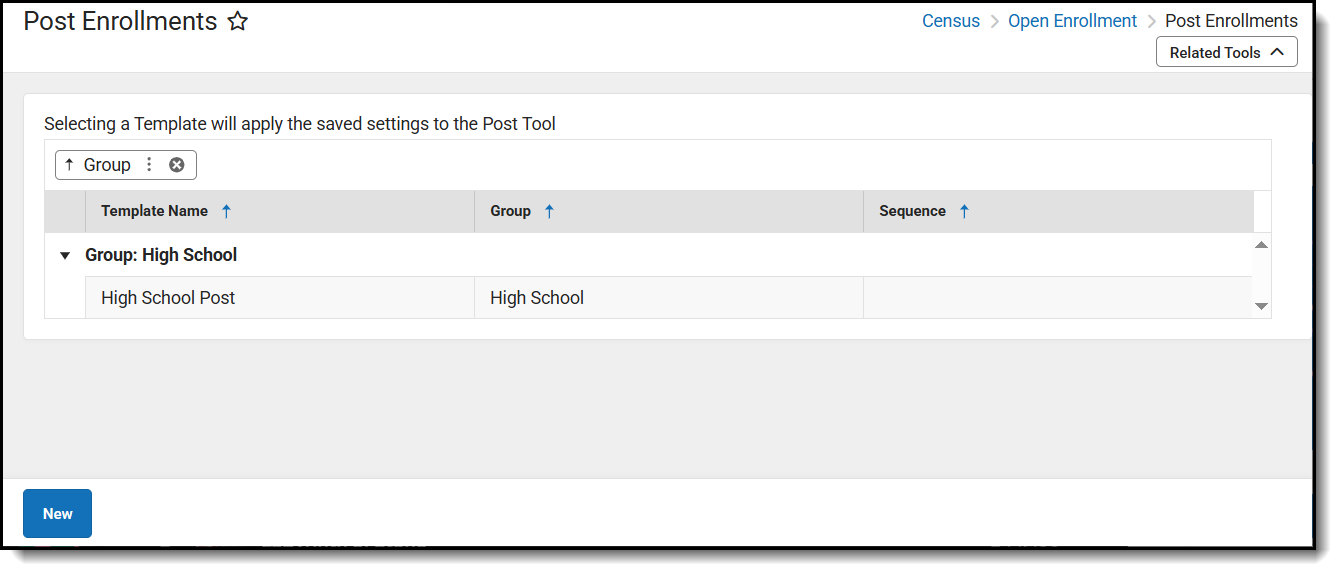The image size is (1341, 575).
Task: Click High School group cell
Action: pos(537,298)
